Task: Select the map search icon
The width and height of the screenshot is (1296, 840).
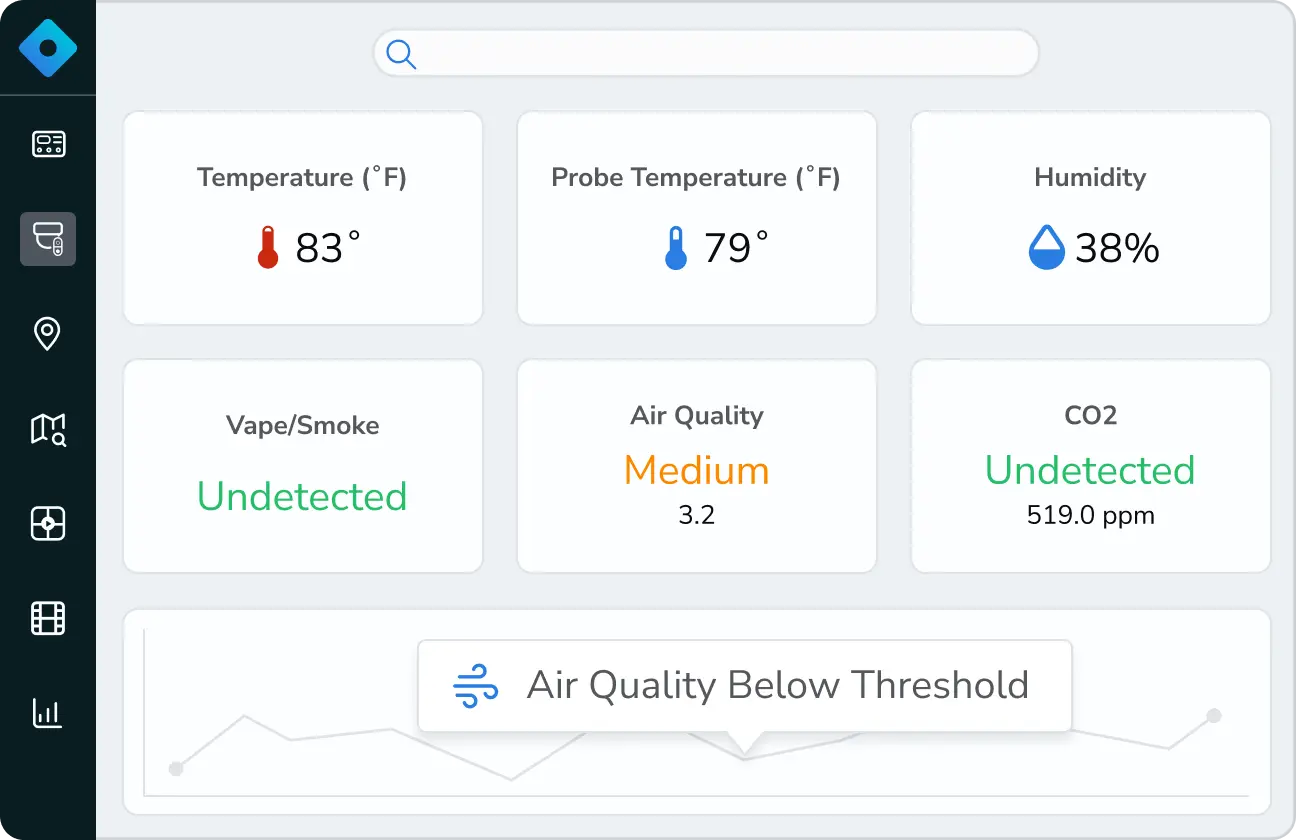Action: click(48, 428)
